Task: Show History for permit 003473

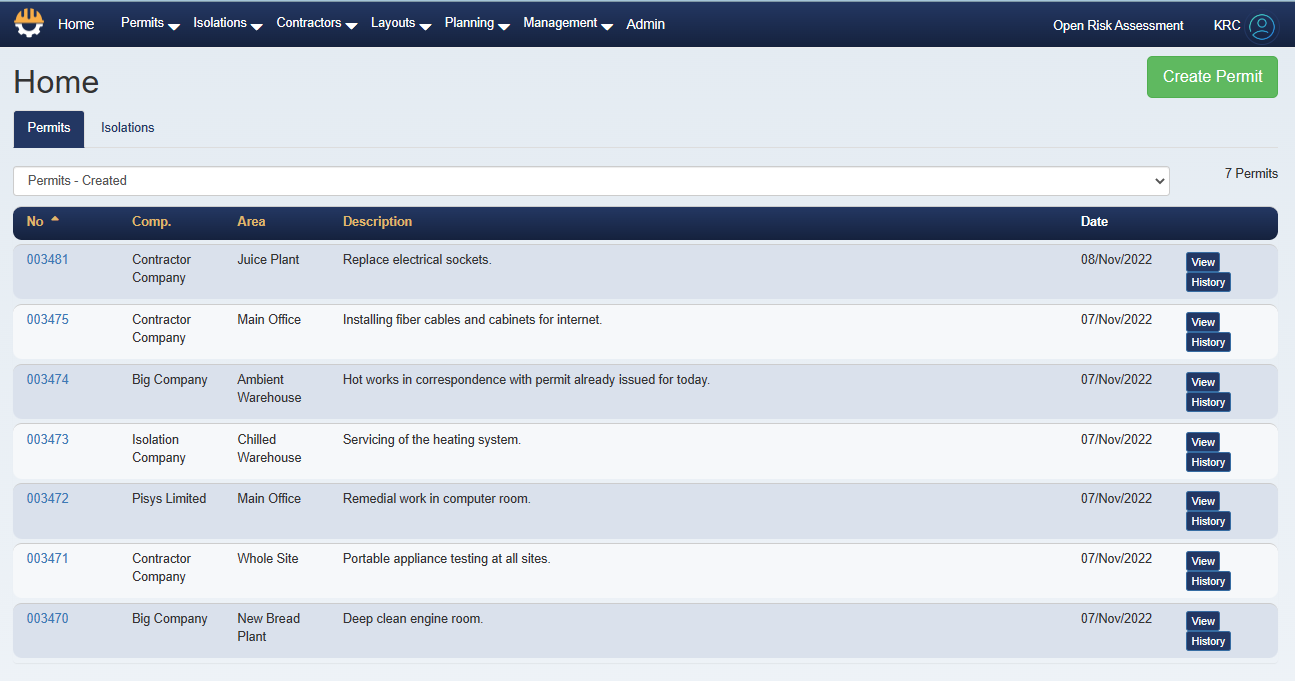Action: (x=1208, y=462)
